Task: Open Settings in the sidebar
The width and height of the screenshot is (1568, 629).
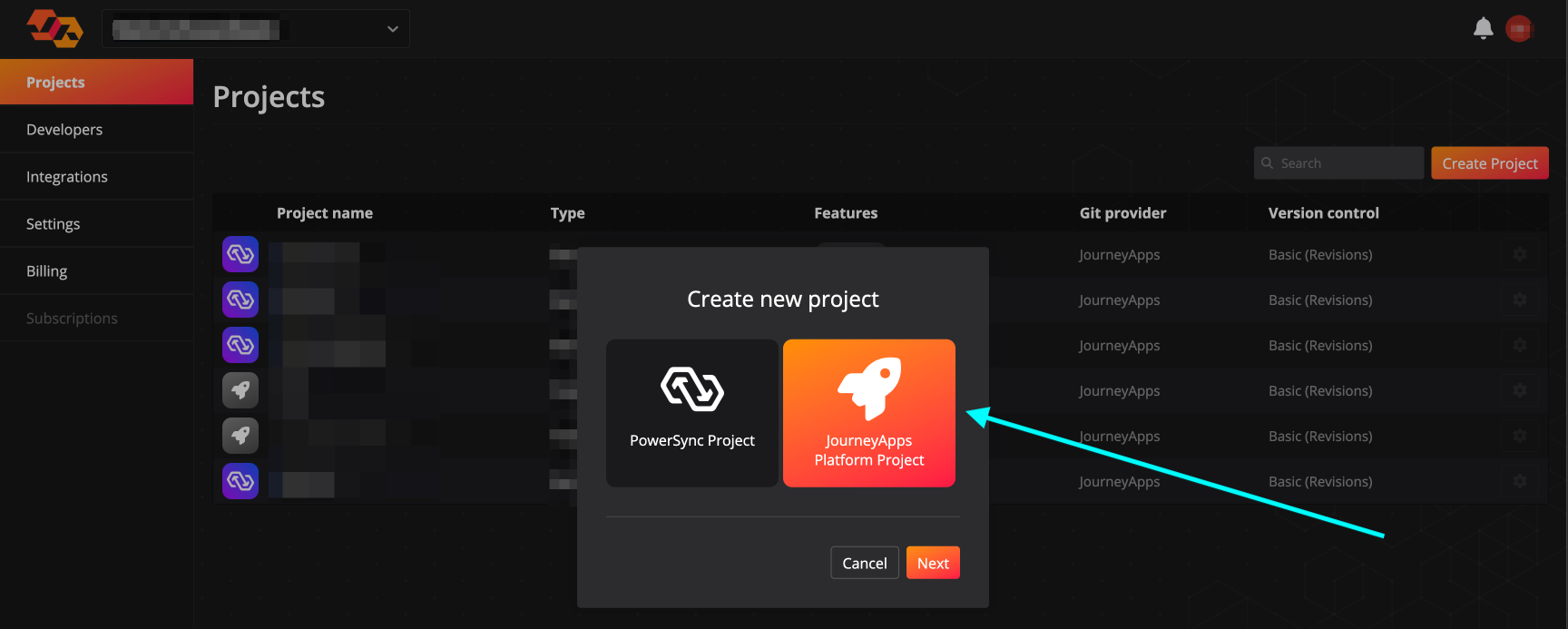Action: pyautogui.click(x=96, y=224)
